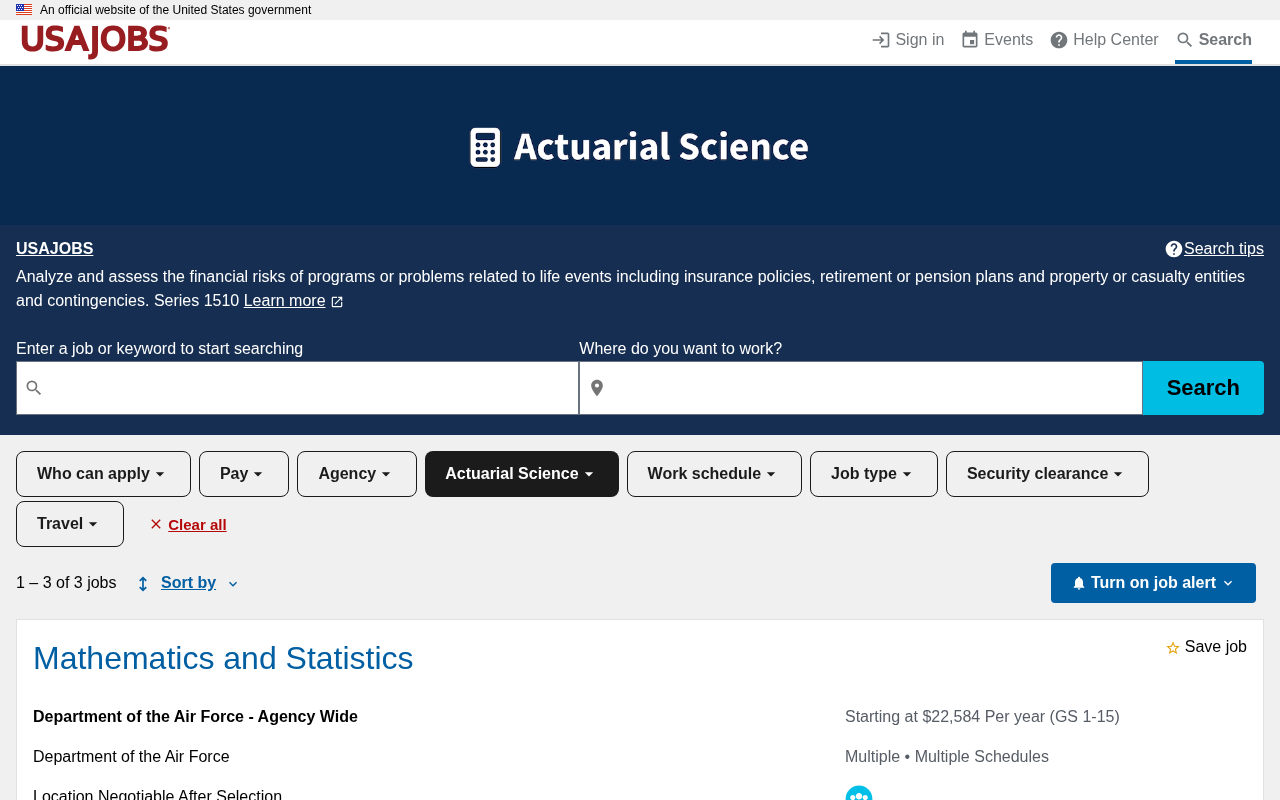Click the red X clear icon
Image resolution: width=1280 pixels, height=800 pixels.
[x=156, y=524]
